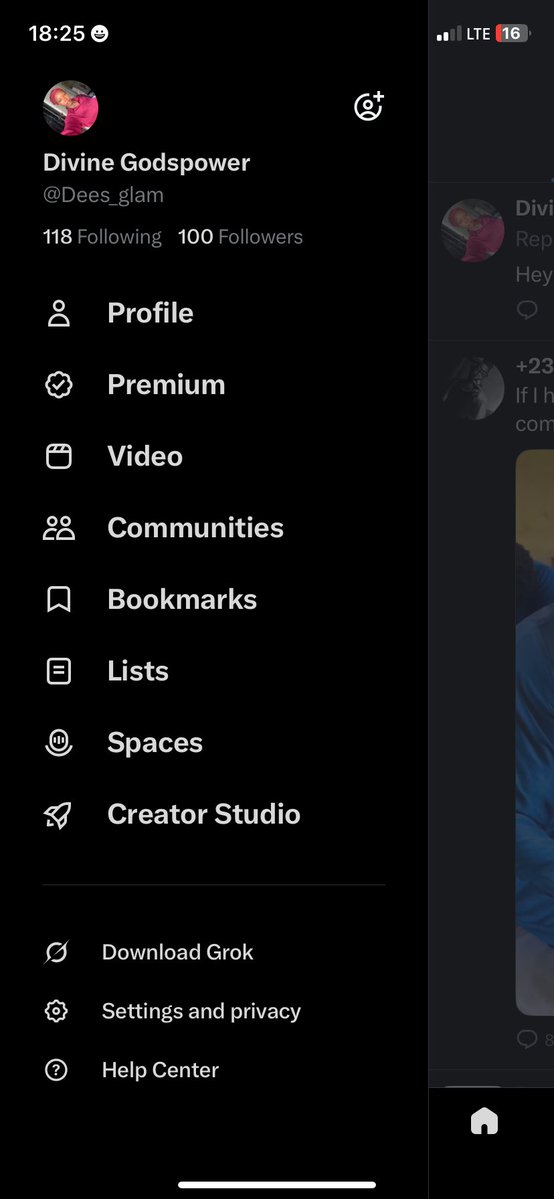The height and width of the screenshot is (1199, 554).
Task: Click the settings gear icon
Action: coord(56,1011)
